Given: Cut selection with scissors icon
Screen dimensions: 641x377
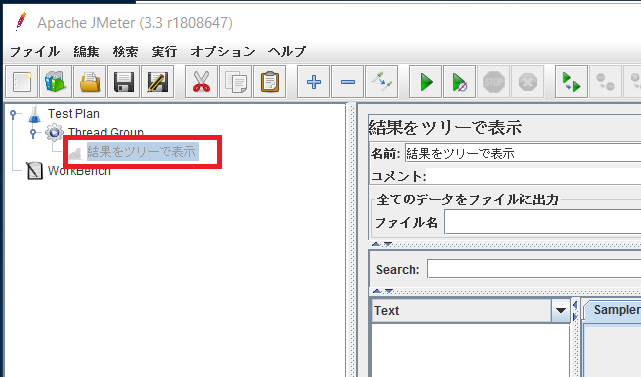Looking at the screenshot, I should pos(201,82).
